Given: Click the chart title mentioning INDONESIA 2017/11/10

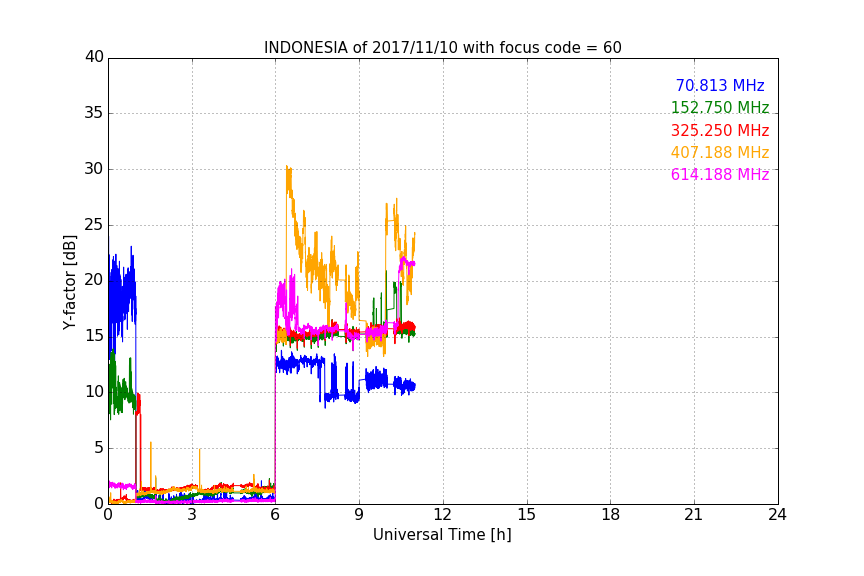Looking at the screenshot, I should coord(442,48).
